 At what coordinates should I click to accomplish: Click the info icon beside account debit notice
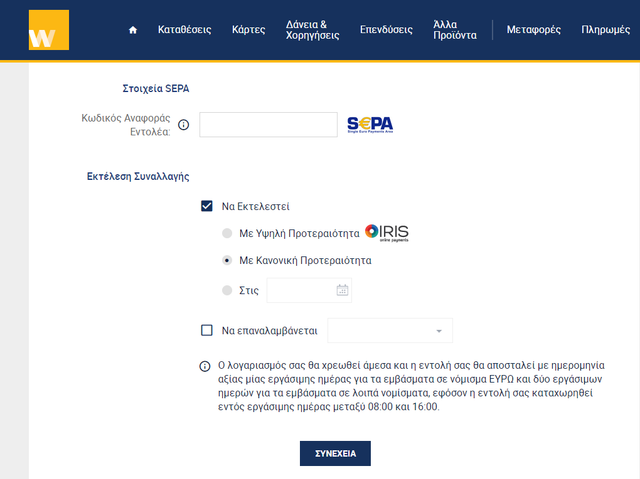204,366
